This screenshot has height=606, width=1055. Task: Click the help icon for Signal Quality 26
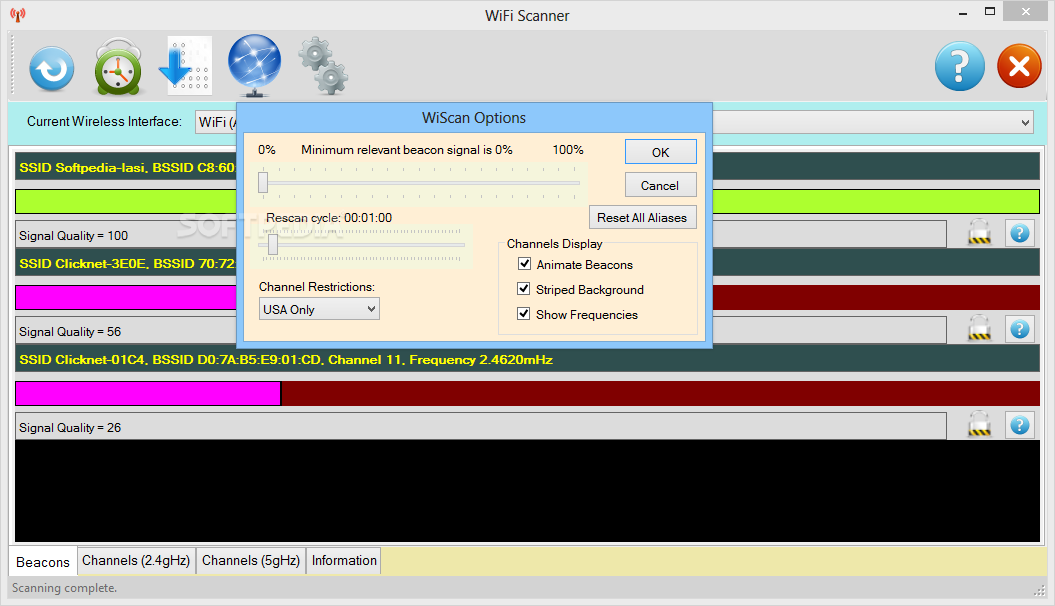pyautogui.click(x=1019, y=426)
